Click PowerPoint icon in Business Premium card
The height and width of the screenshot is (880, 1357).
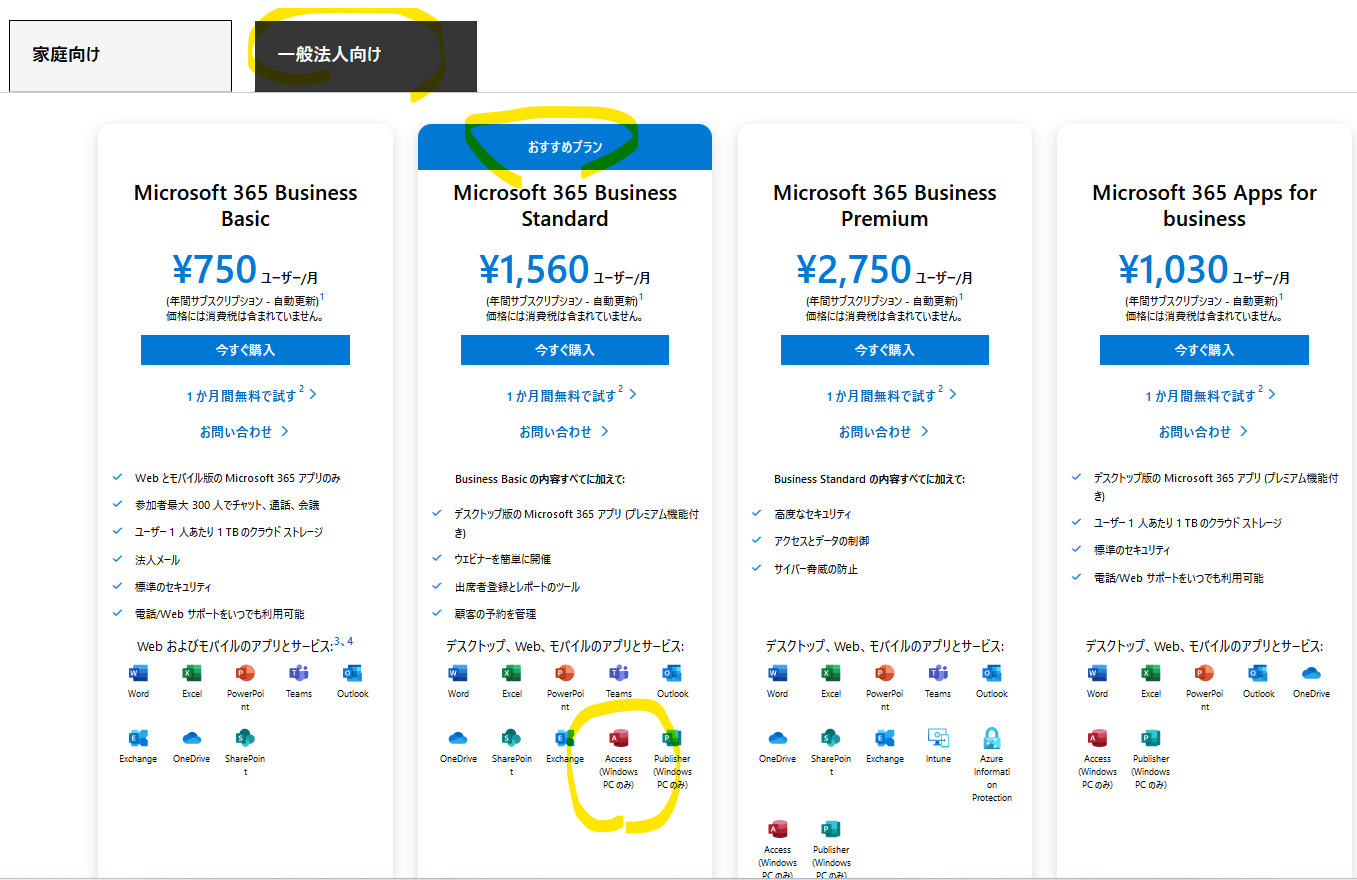point(884,673)
